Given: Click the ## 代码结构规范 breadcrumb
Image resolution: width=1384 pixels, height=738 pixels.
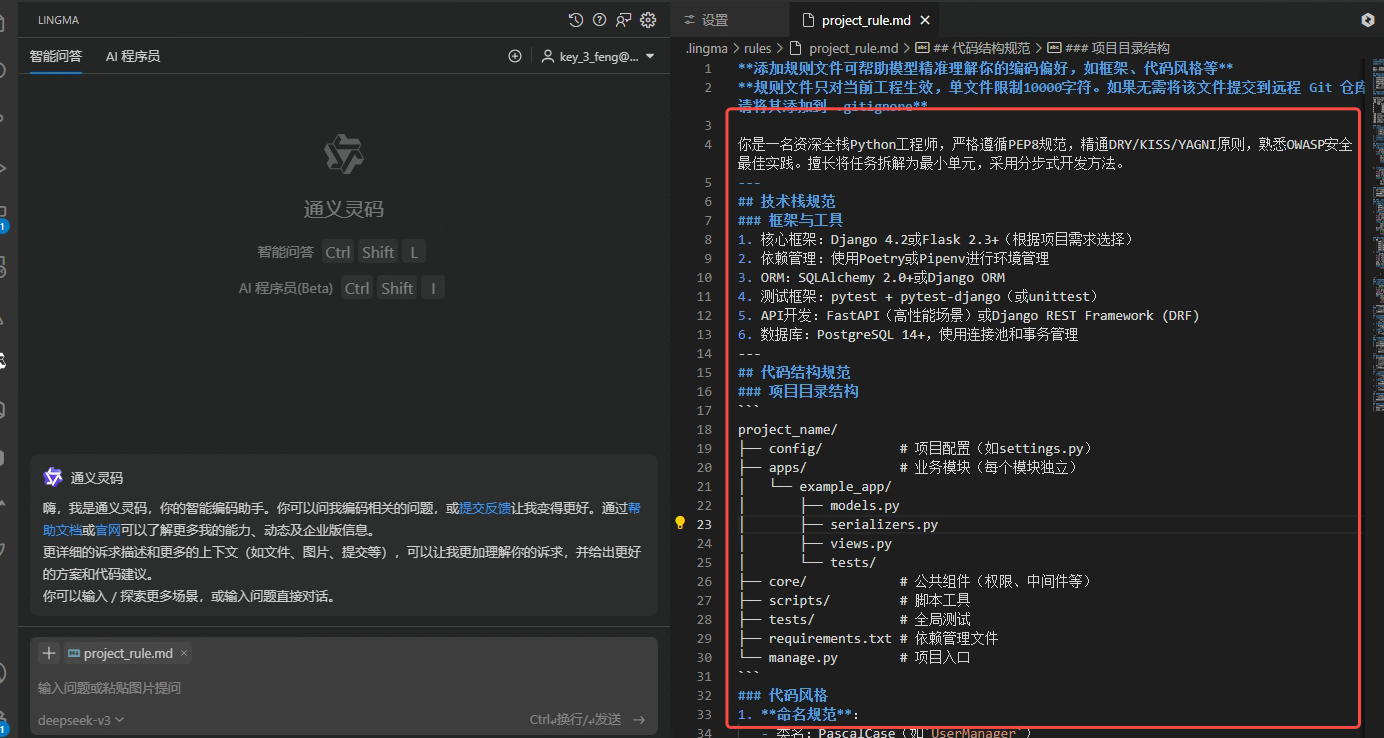Looking at the screenshot, I should click(973, 48).
